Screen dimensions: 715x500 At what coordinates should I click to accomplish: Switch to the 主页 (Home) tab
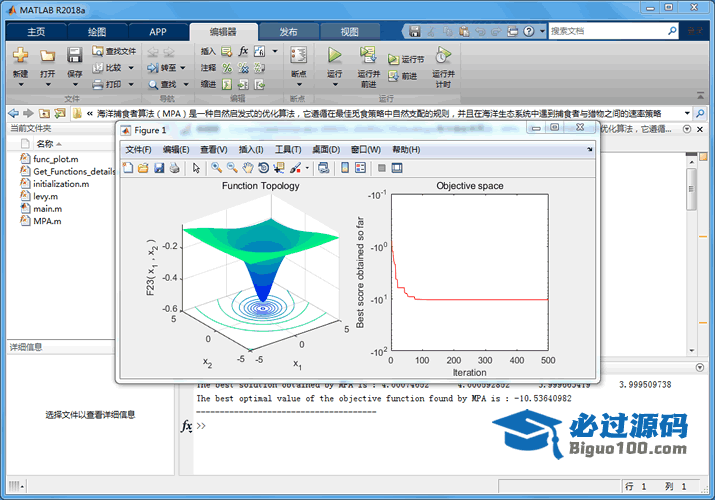(36, 32)
